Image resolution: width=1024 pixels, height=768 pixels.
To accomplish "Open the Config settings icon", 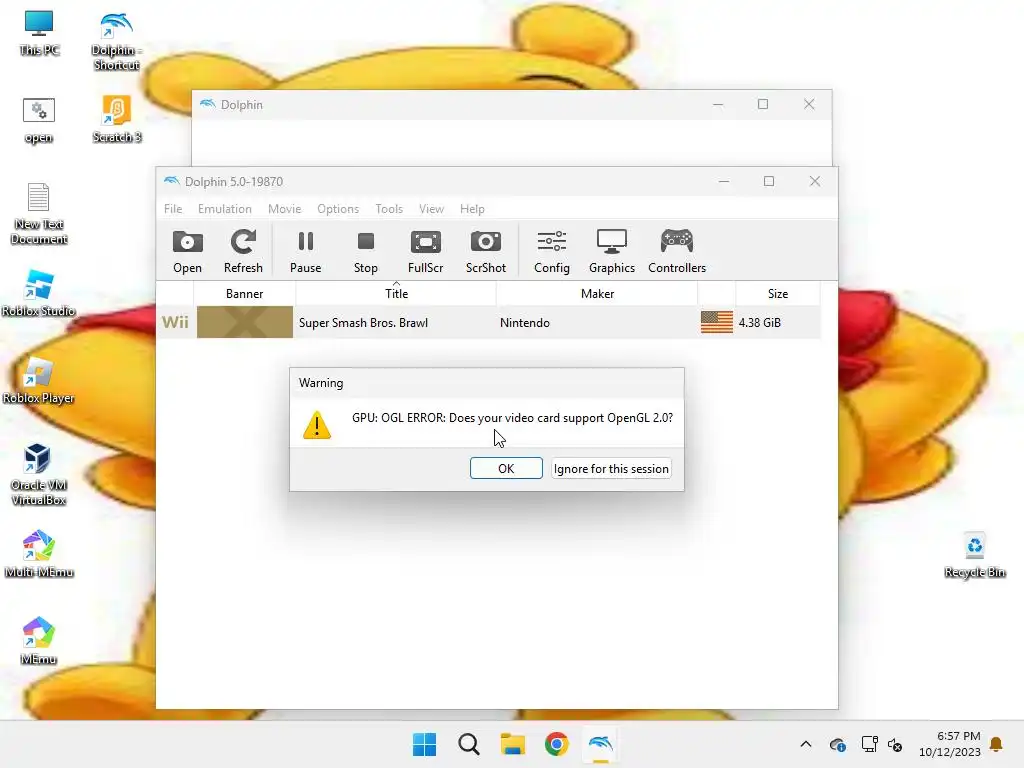I will coord(552,251).
